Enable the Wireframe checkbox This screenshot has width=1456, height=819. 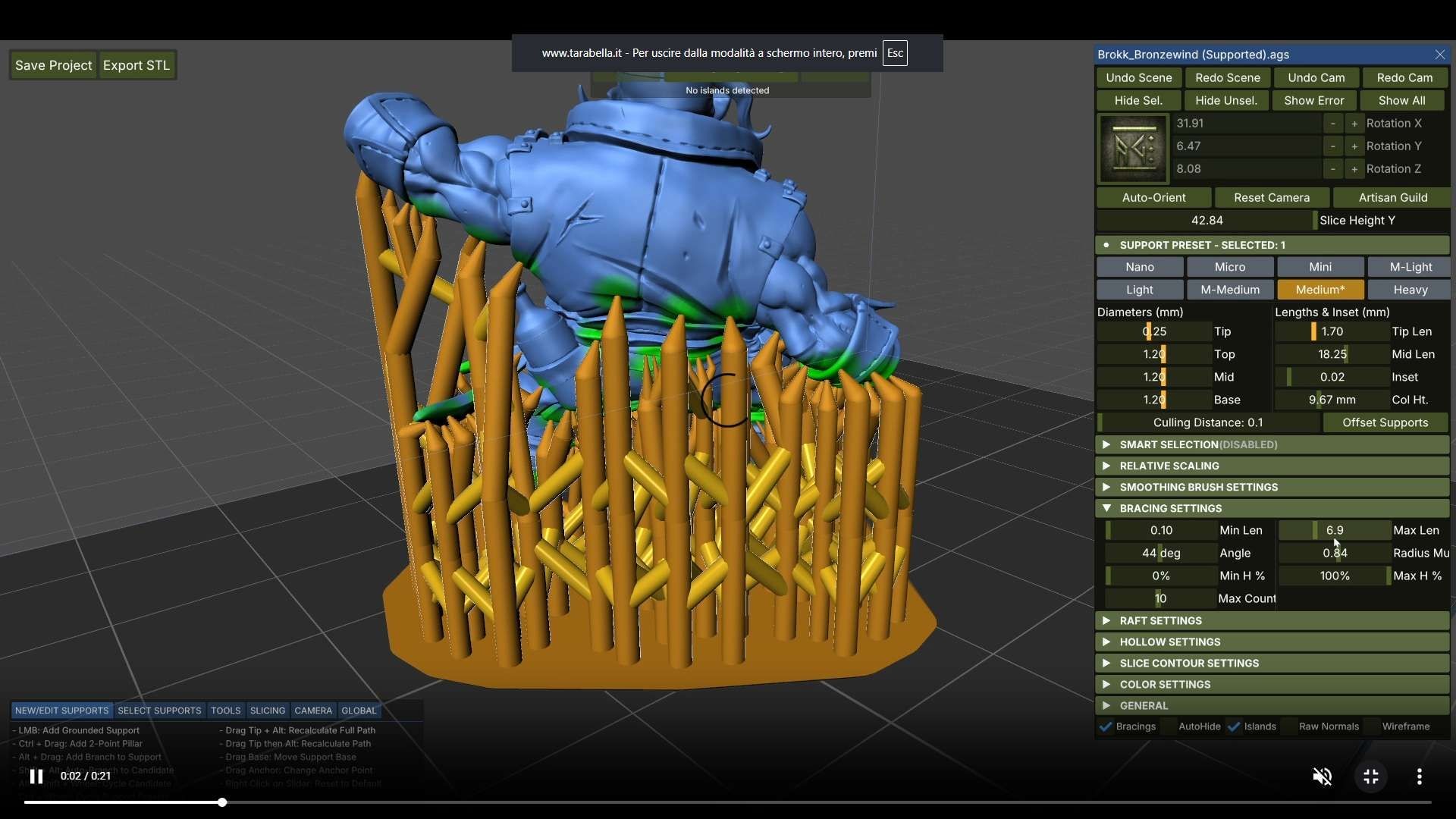coord(1372,726)
